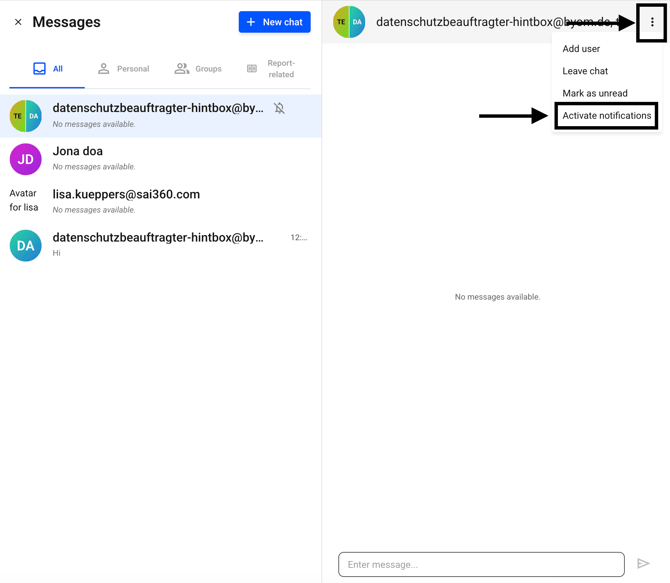Click the TE DA avatar in chat header
Image resolution: width=670 pixels, height=583 pixels.
pyautogui.click(x=349, y=22)
